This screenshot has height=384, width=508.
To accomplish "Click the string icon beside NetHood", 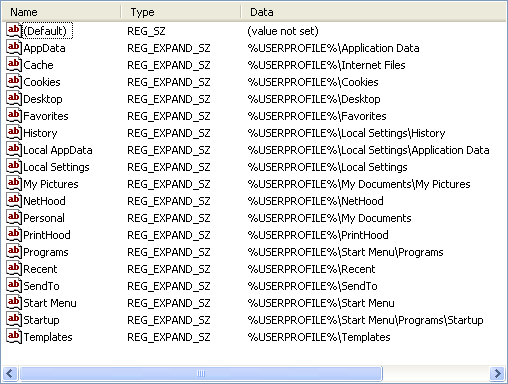I will [x=14, y=200].
